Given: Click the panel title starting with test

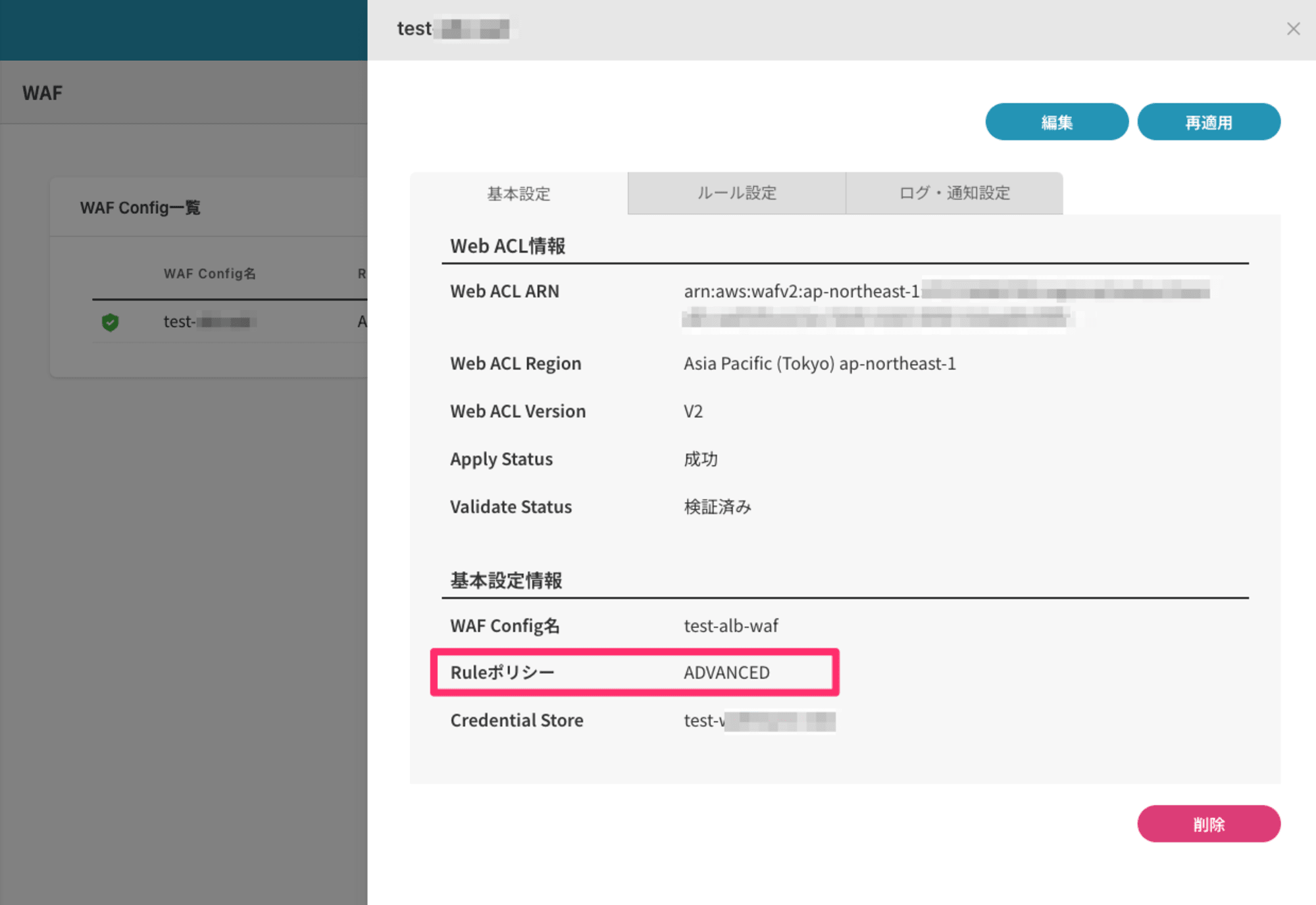Looking at the screenshot, I should click(x=453, y=29).
